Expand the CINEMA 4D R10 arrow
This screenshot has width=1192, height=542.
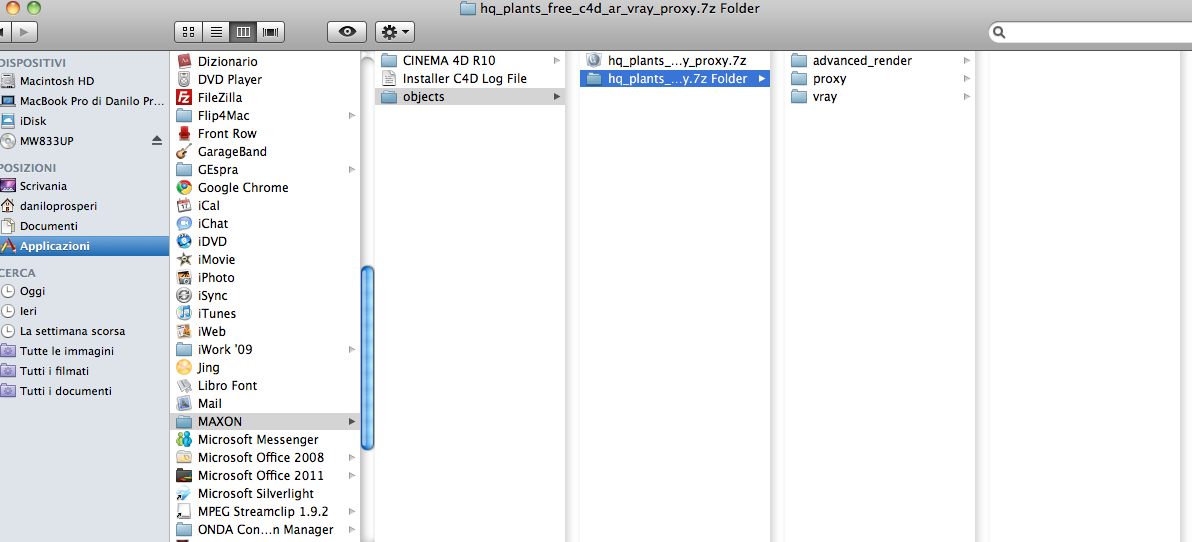pyautogui.click(x=556, y=61)
